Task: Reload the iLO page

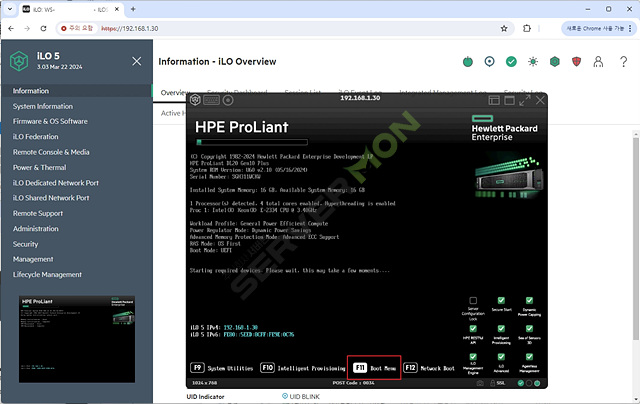Action: [x=43, y=29]
